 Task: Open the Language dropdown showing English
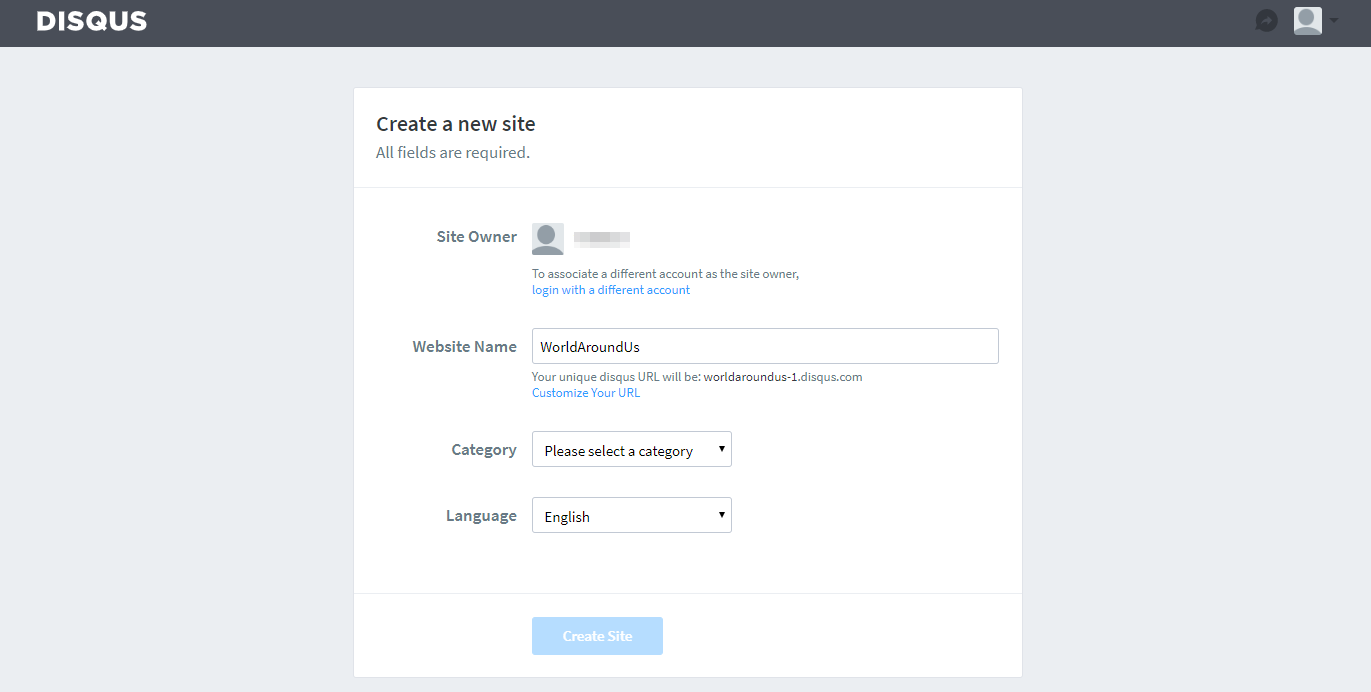tap(632, 515)
